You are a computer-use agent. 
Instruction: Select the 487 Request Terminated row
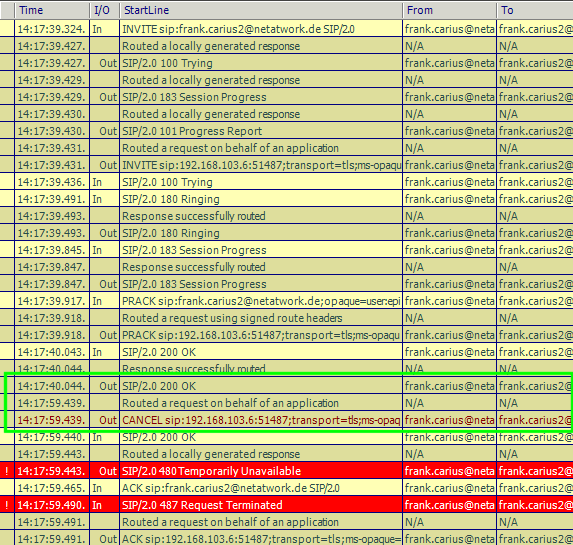tap(286, 505)
